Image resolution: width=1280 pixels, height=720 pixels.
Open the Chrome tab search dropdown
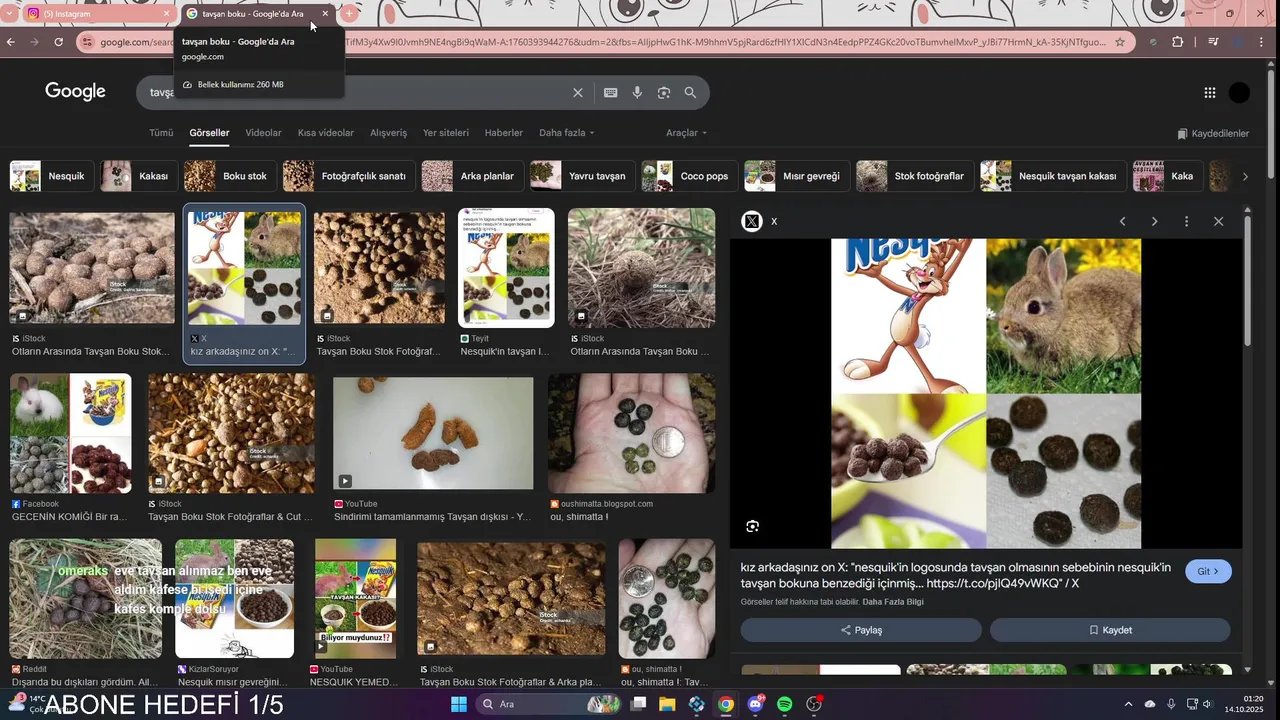[9, 14]
